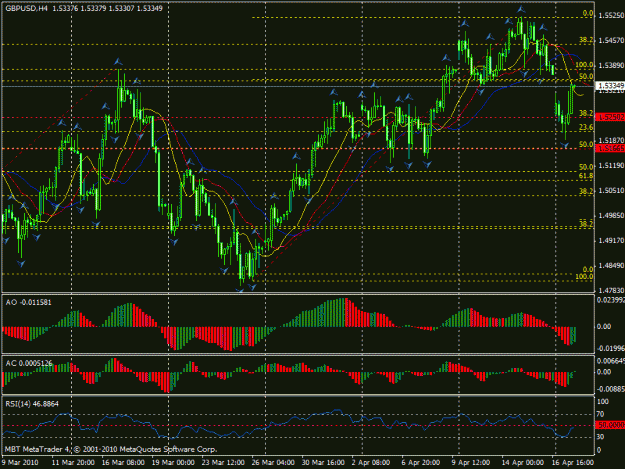
Task: Click the 61.8 Fibonacci level label
Action: [x=586, y=176]
